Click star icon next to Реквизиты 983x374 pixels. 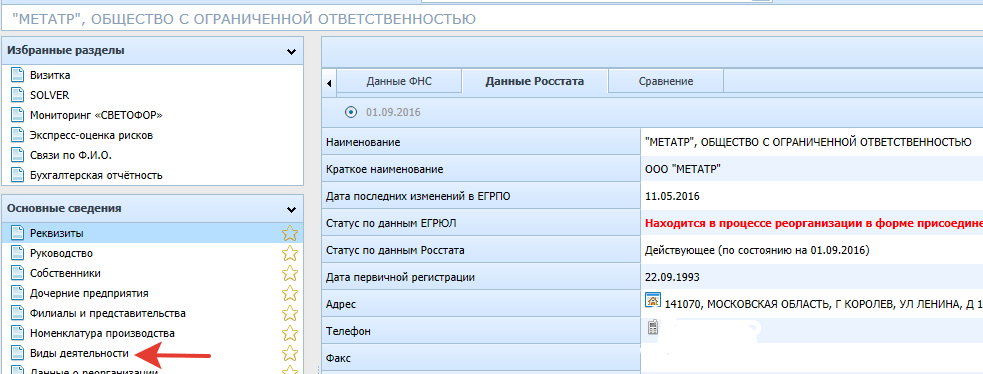click(x=290, y=234)
